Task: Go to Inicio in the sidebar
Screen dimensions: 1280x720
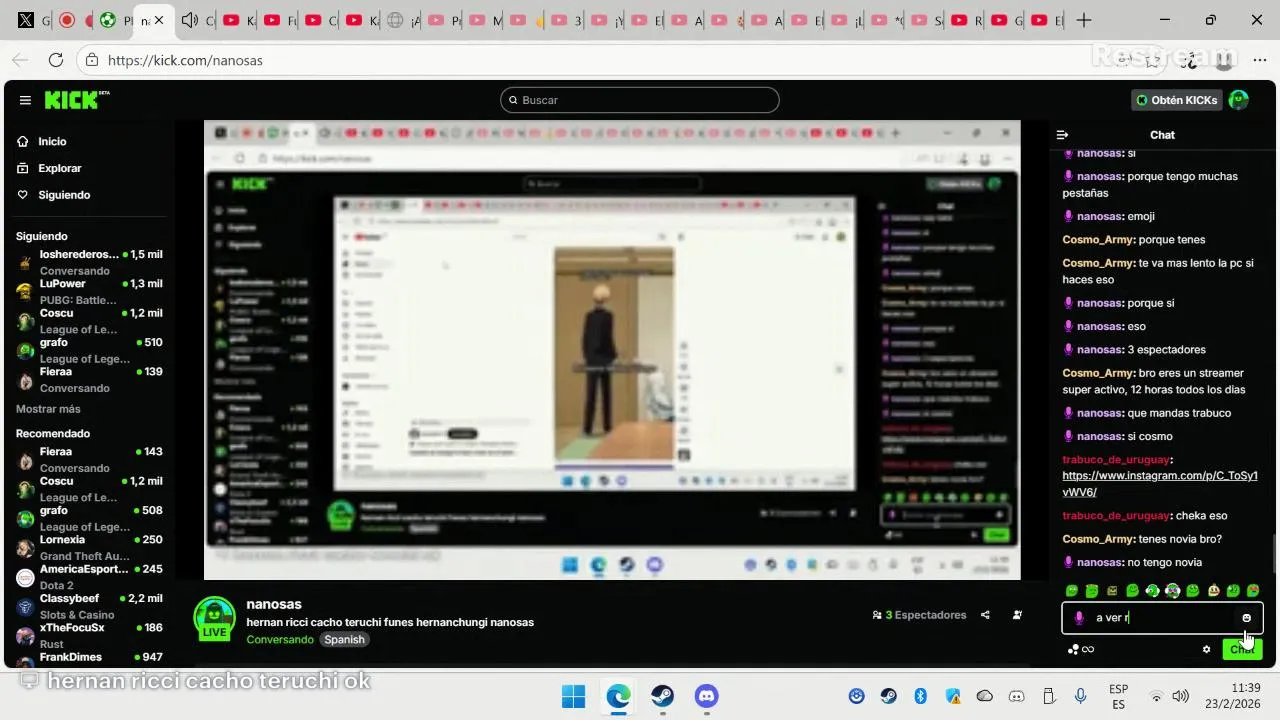Action: click(52, 142)
